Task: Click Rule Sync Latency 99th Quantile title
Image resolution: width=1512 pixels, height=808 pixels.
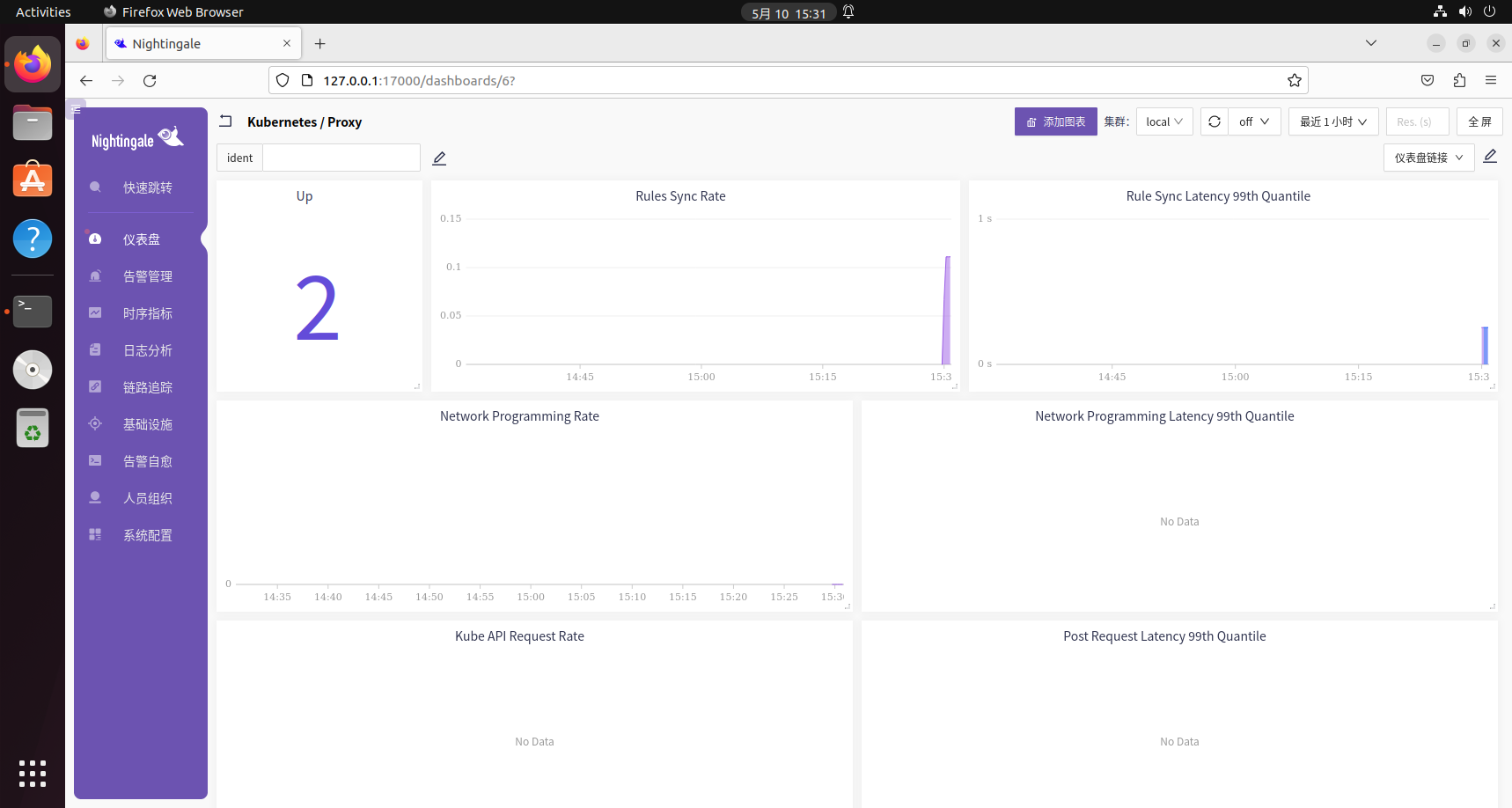Action: [x=1218, y=196]
